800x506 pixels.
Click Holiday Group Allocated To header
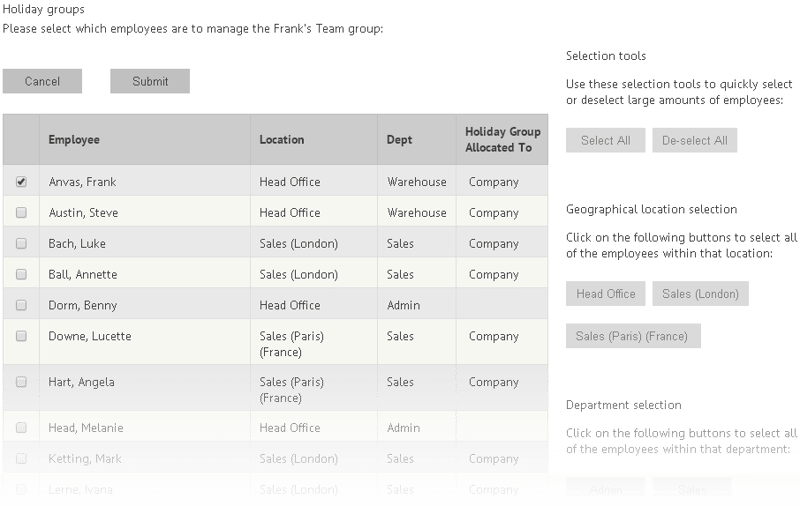tap(503, 139)
